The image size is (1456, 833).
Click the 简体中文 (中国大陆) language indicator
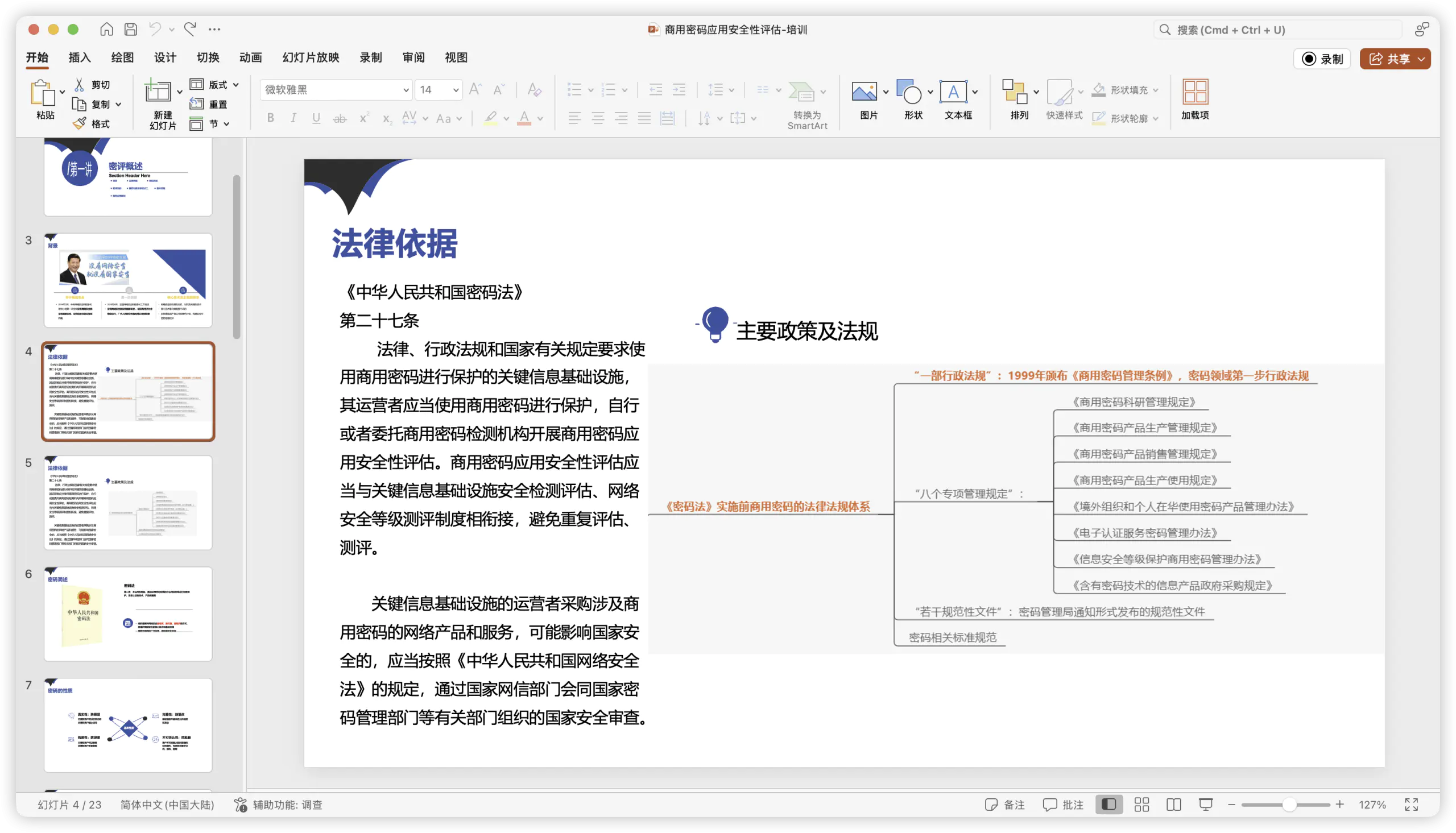(x=167, y=805)
